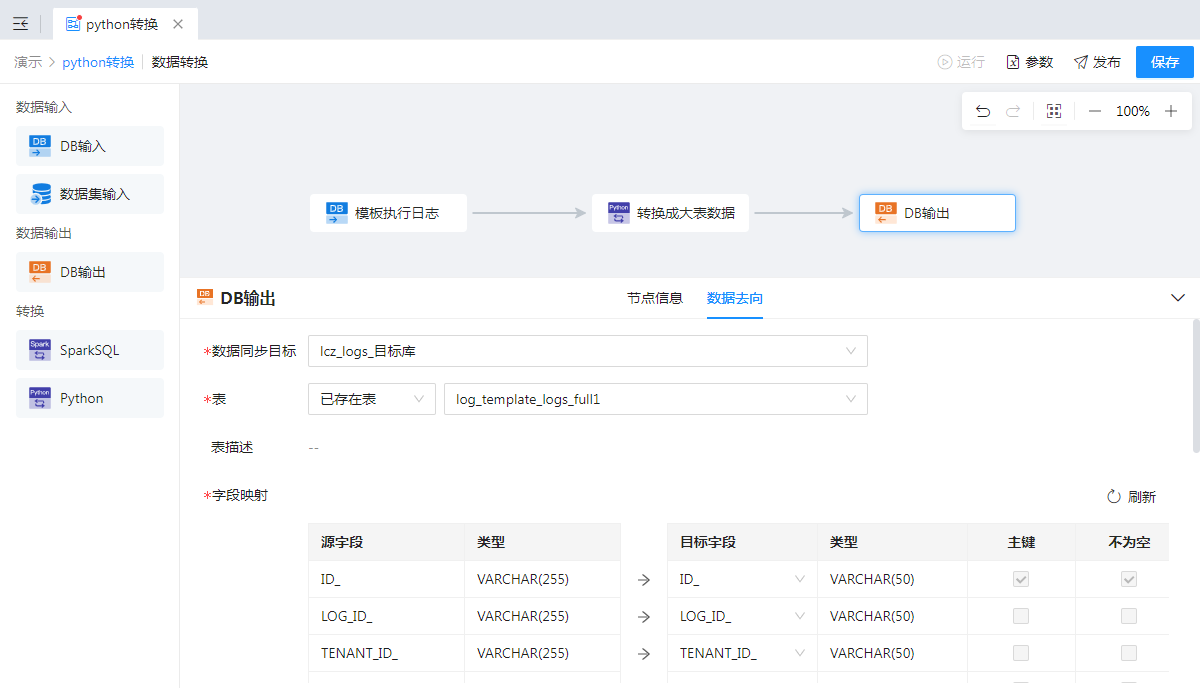Image resolution: width=1200 pixels, height=688 pixels.
Task: Collapse the left sidebar menu icon
Action: (x=20, y=23)
